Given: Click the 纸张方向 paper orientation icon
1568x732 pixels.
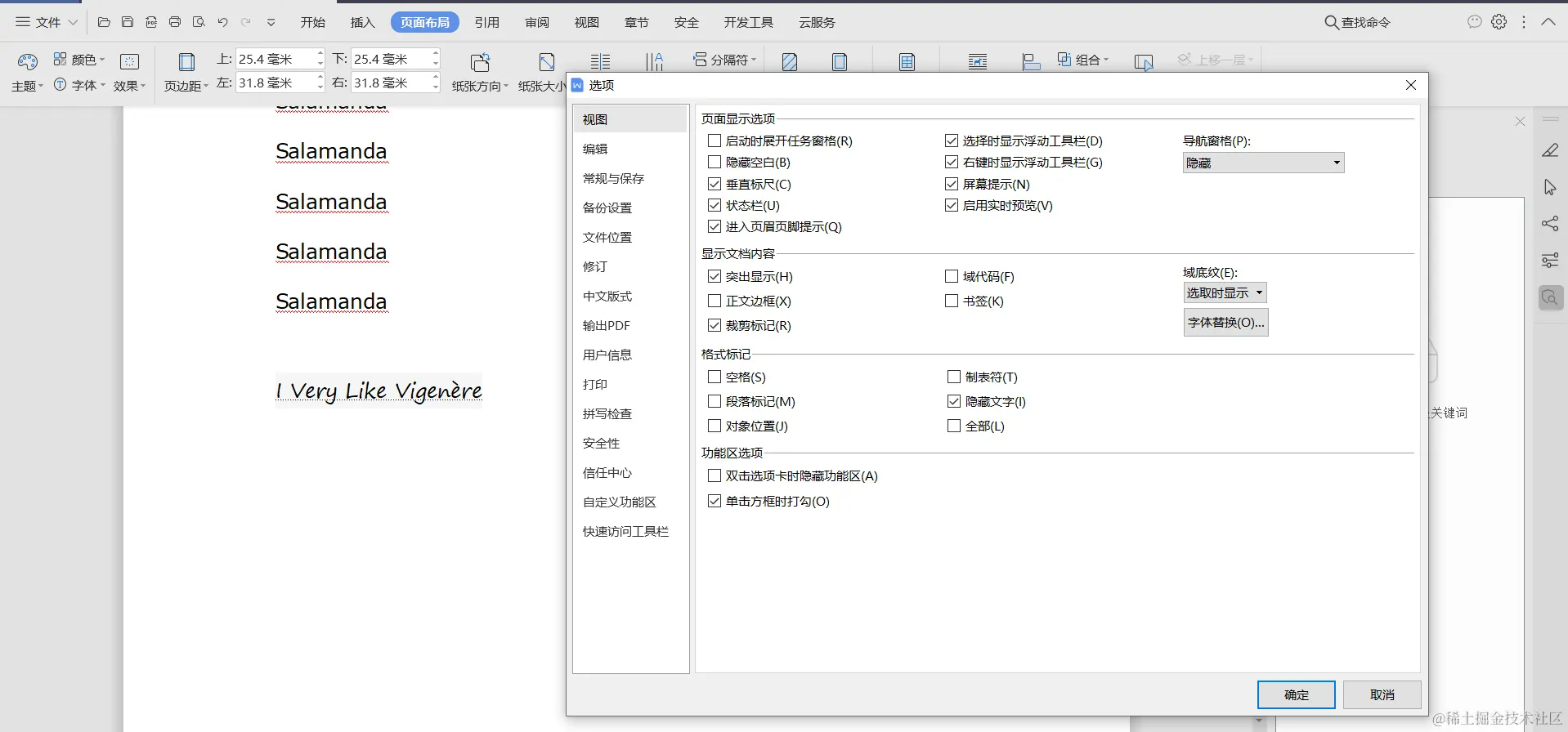Looking at the screenshot, I should 481,61.
